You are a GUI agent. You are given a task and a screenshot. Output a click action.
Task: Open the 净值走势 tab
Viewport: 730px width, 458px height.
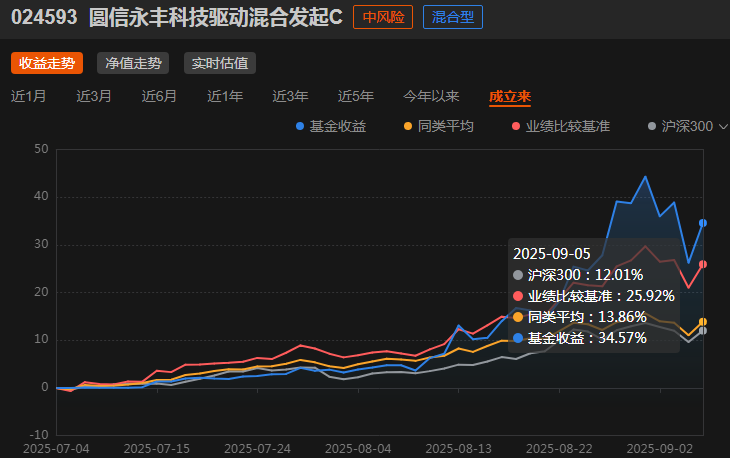pos(133,63)
